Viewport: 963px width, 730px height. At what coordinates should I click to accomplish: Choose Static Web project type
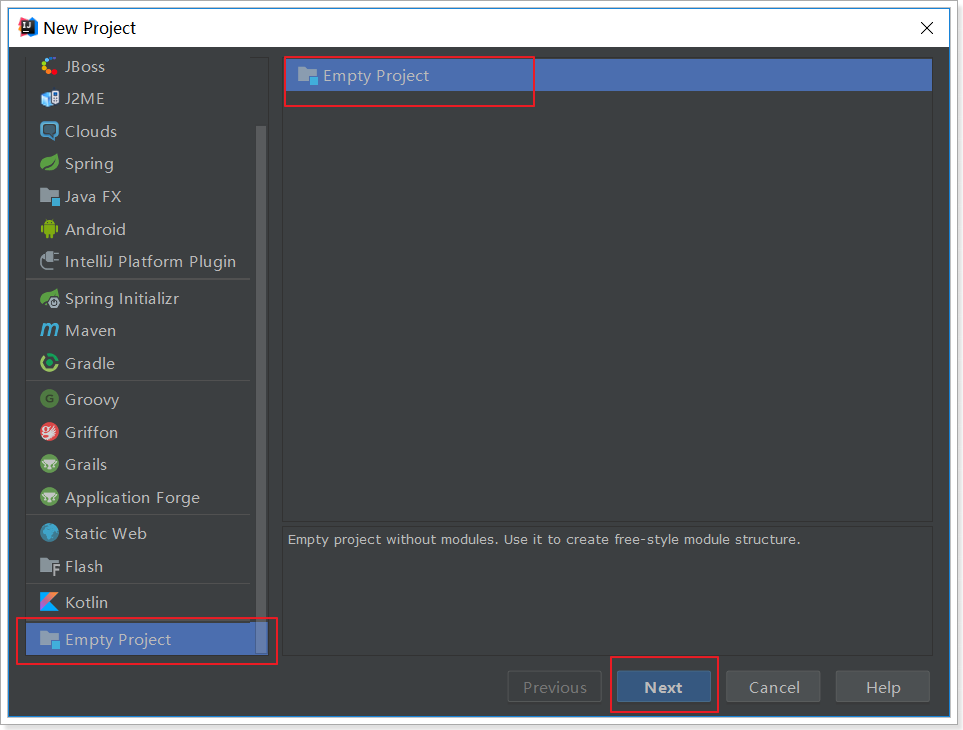tap(140, 533)
